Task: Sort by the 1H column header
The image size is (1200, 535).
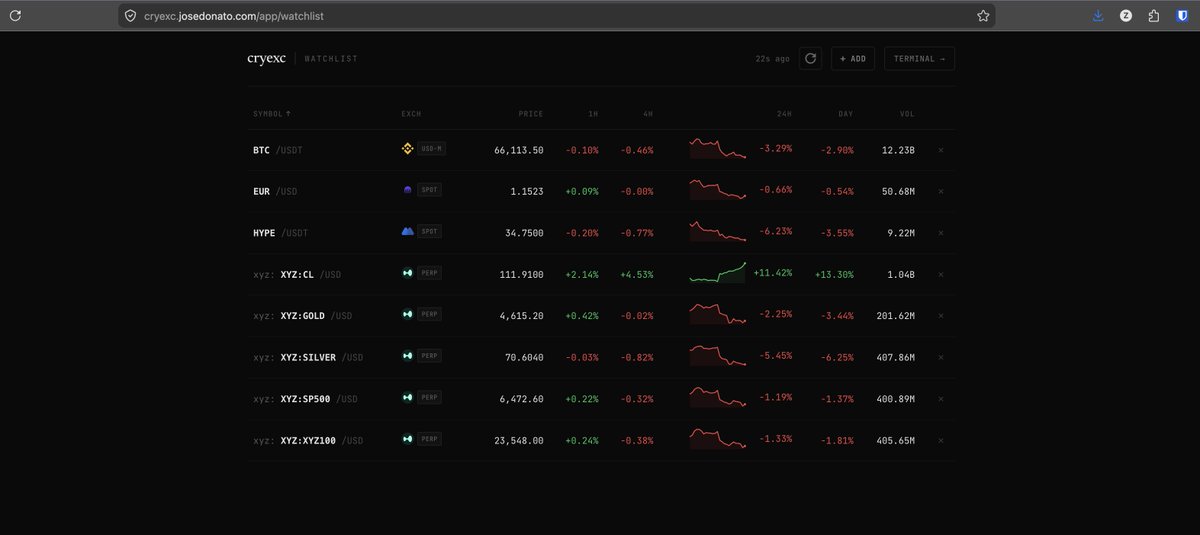Action: pyautogui.click(x=593, y=114)
